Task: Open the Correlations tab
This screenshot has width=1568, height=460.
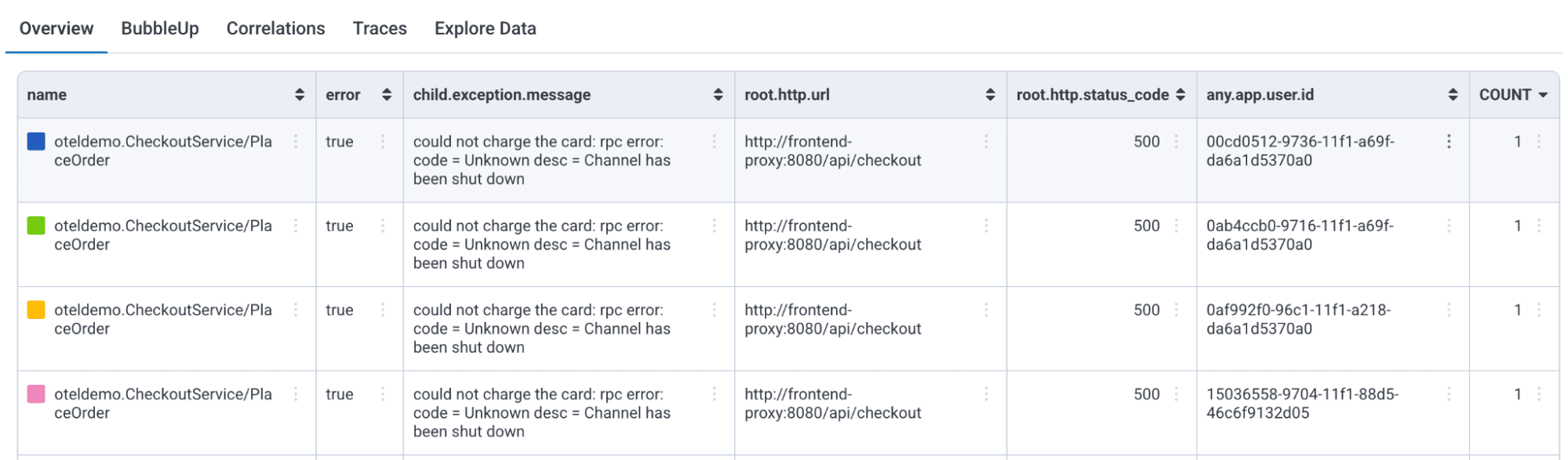Action: pos(275,28)
